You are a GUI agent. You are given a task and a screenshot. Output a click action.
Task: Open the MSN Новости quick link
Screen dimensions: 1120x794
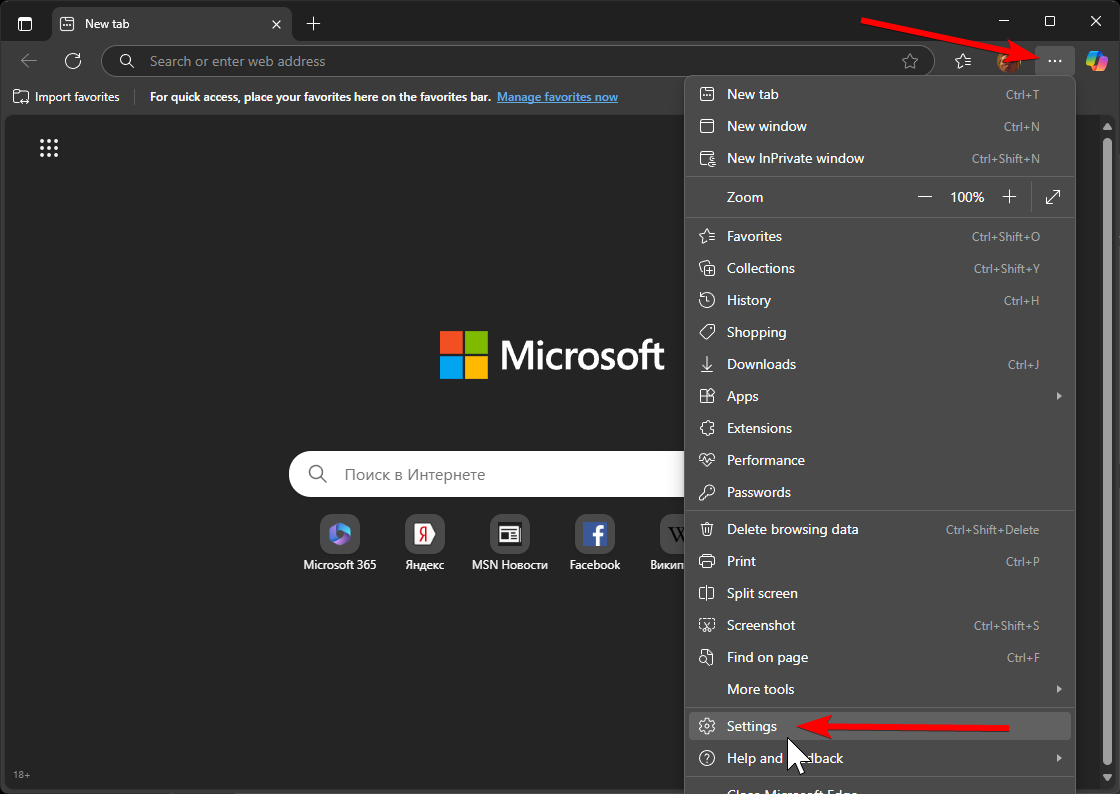click(509, 543)
